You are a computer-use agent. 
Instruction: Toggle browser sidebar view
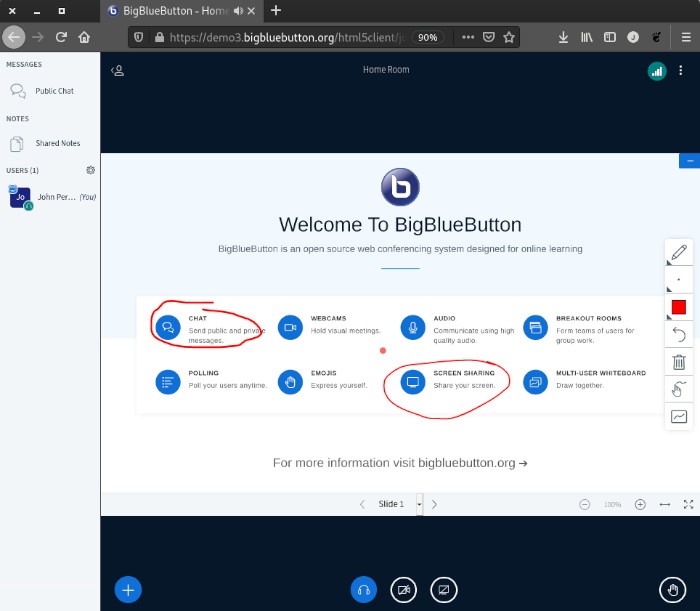click(610, 37)
